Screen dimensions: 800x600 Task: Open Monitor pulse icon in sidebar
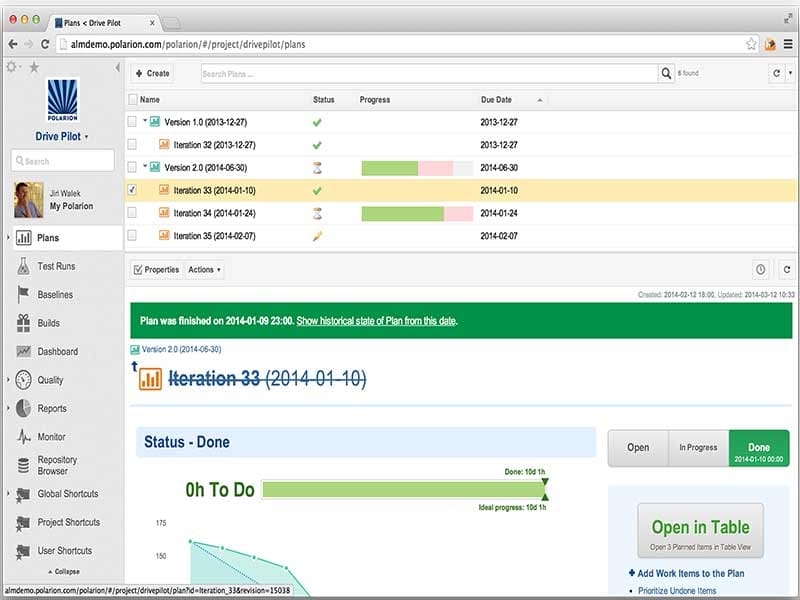(23, 437)
